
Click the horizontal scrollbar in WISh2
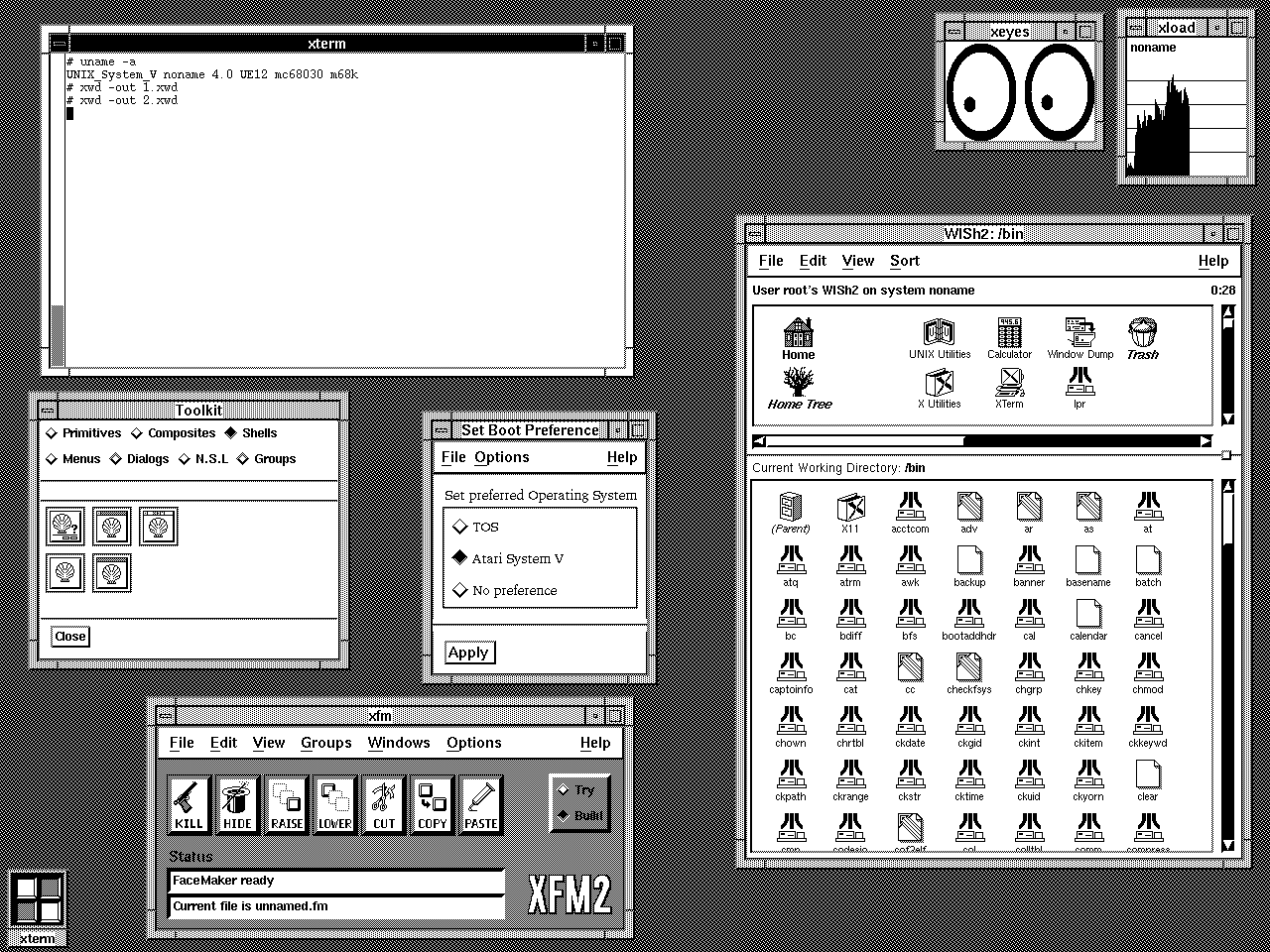982,441
